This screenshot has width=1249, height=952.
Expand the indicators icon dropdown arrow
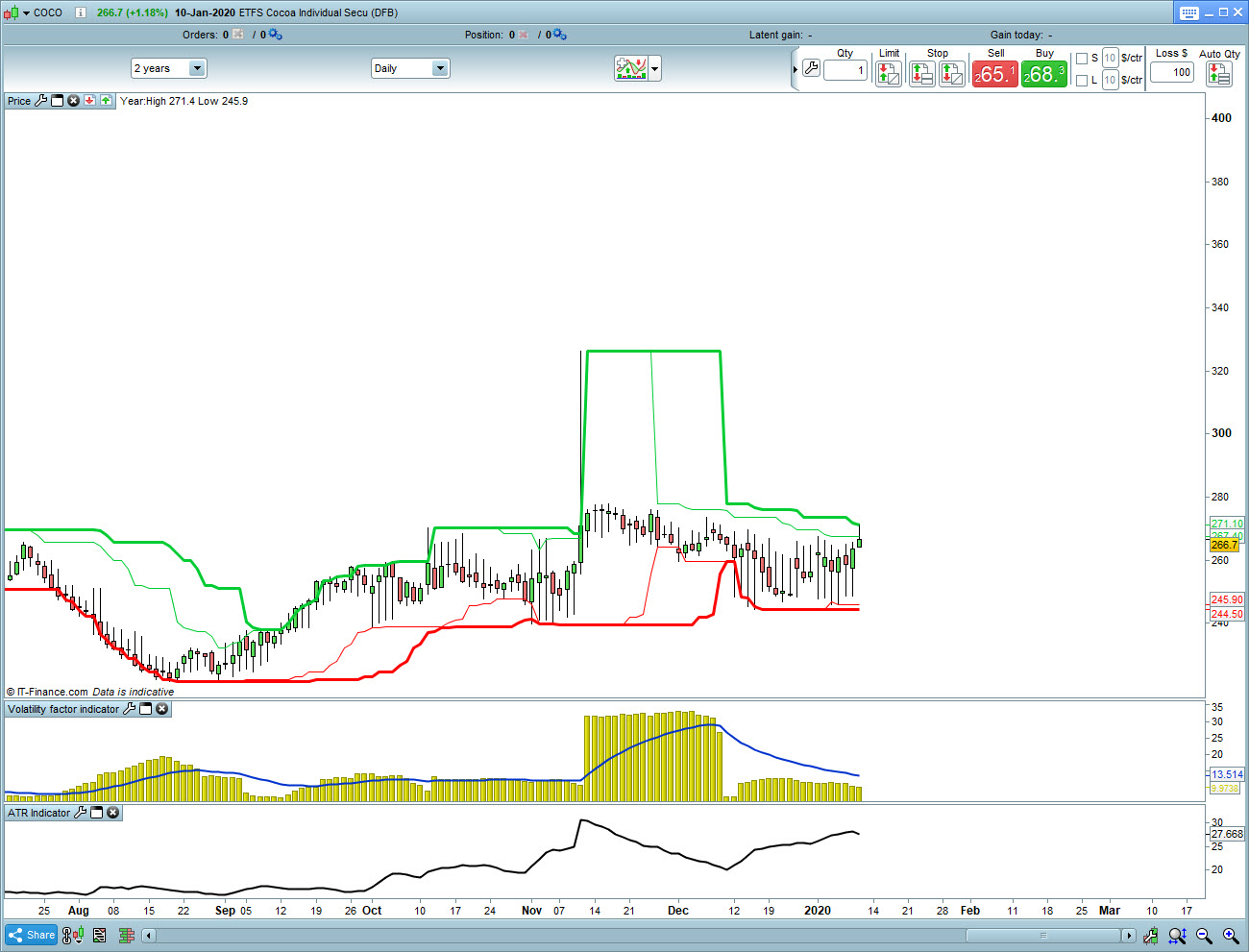(655, 68)
